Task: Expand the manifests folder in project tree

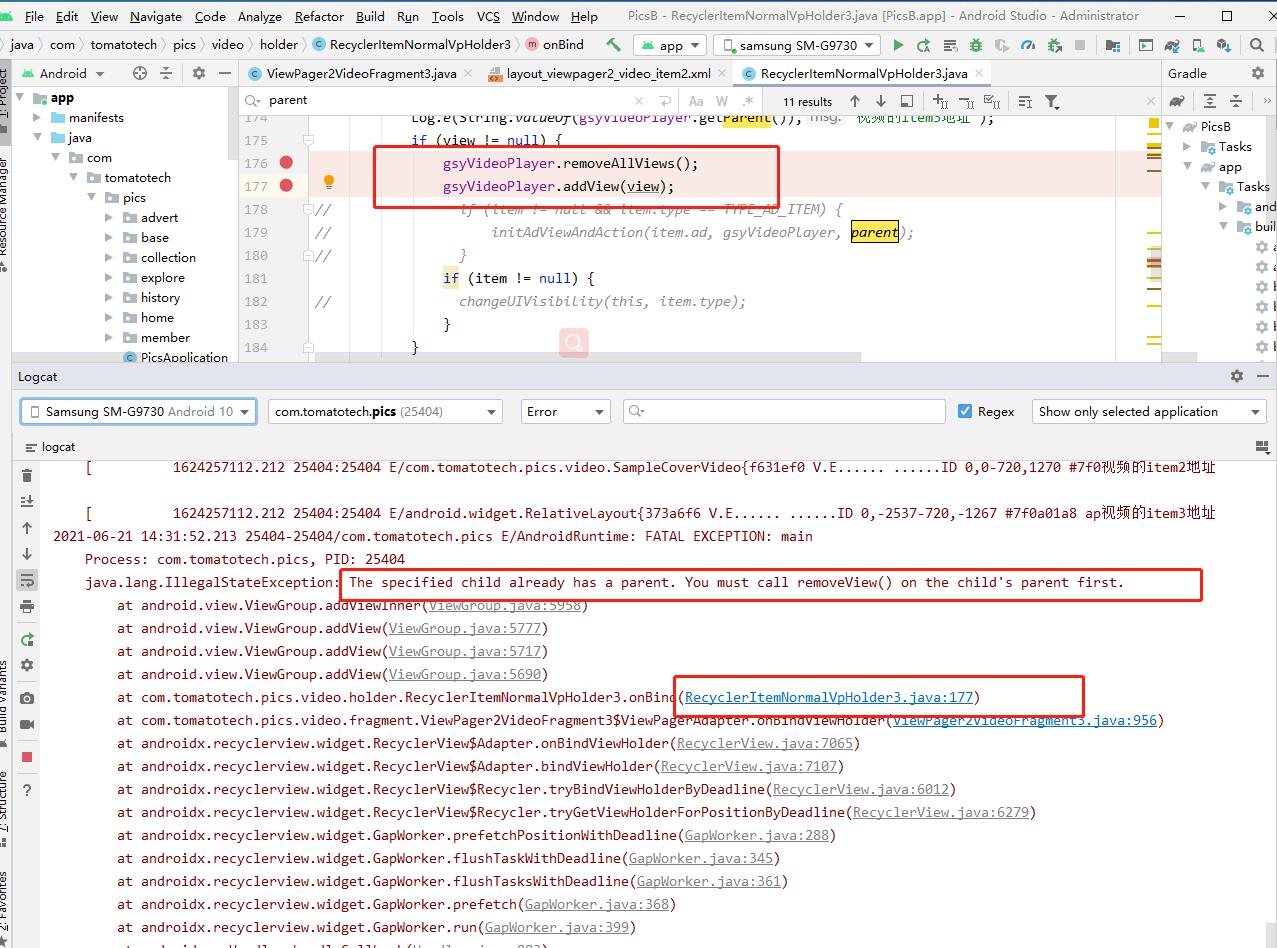Action: pos(37,117)
